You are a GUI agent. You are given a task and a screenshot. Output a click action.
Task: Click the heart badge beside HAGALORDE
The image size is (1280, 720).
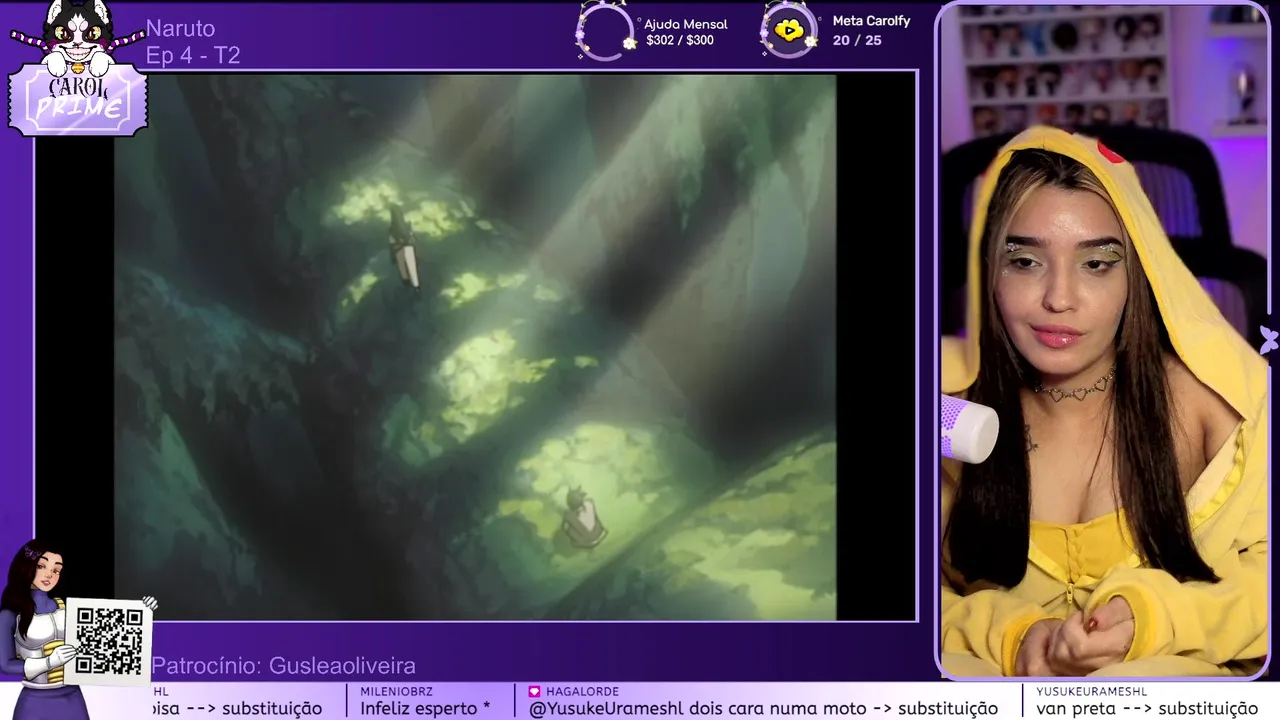point(534,691)
